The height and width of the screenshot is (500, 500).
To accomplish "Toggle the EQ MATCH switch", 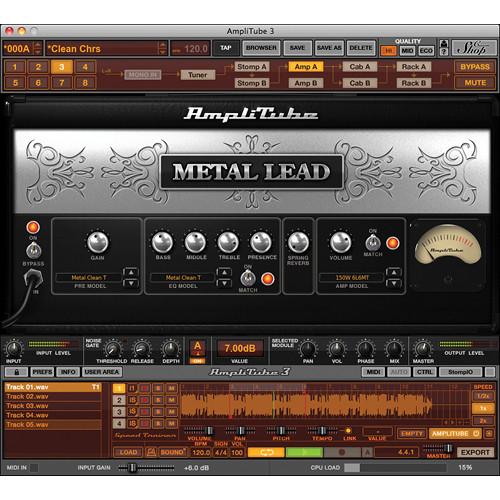I will coord(248,278).
